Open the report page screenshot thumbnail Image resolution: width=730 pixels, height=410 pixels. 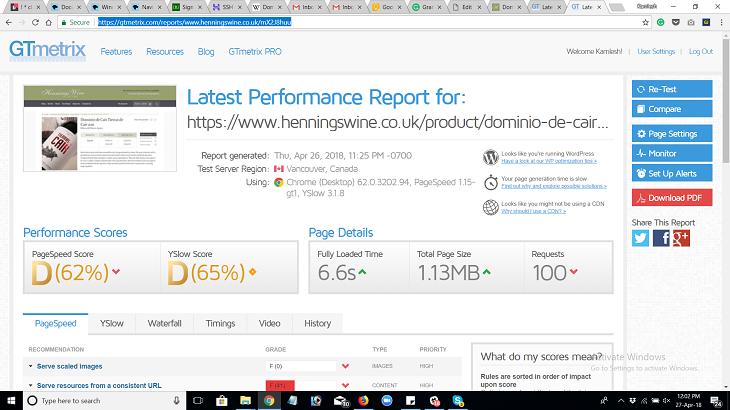98,128
